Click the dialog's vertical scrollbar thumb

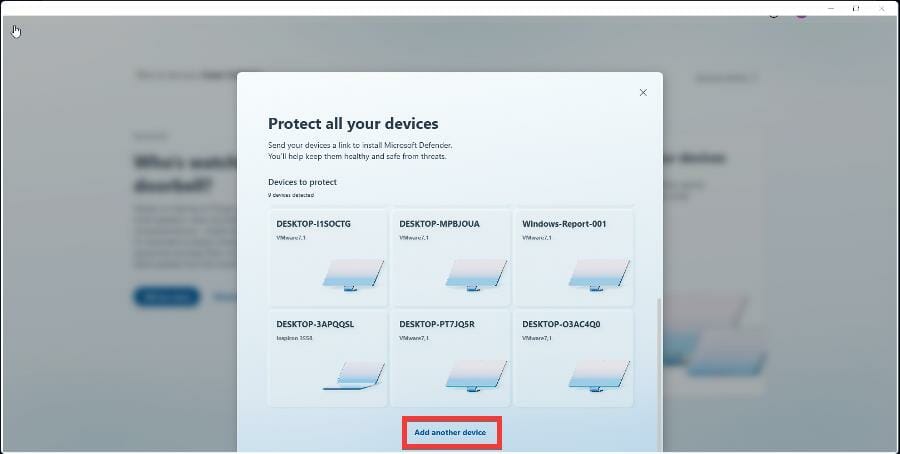point(660,374)
